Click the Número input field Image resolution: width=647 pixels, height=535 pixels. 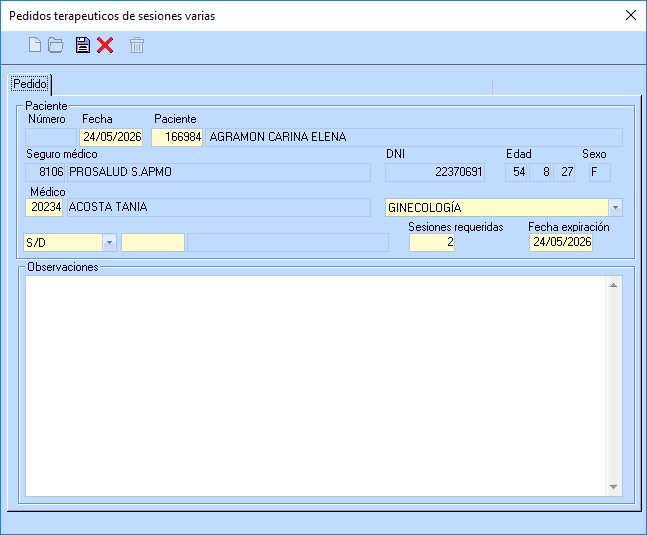[51, 137]
